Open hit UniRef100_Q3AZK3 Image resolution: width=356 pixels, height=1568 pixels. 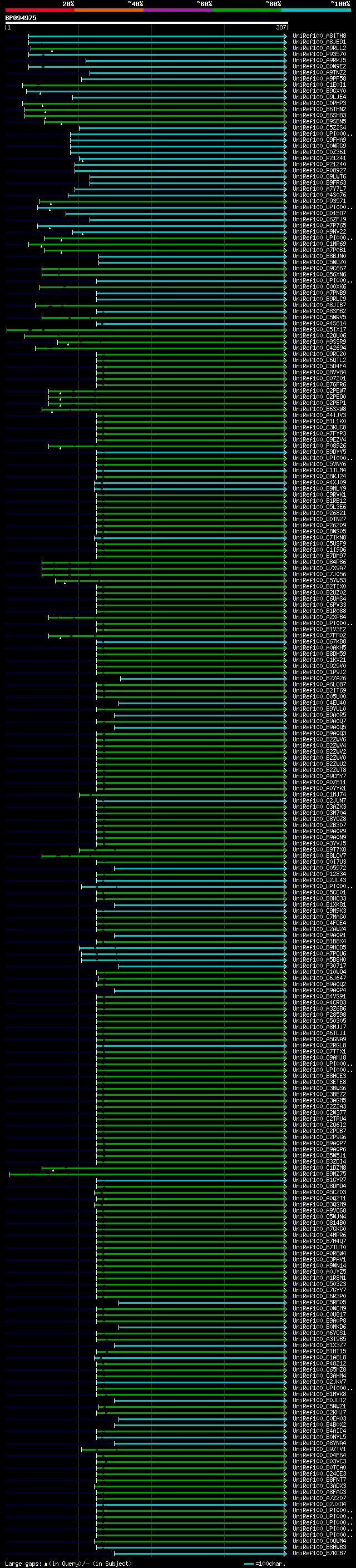click(x=319, y=807)
